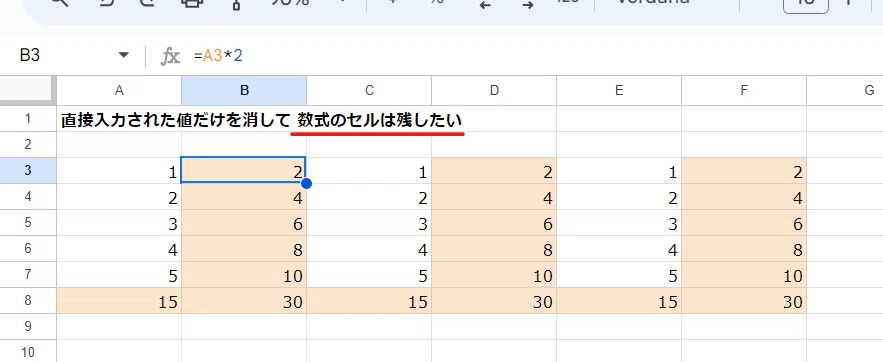Select column F header
Viewport: 883px width, 362px height.
tap(744, 91)
